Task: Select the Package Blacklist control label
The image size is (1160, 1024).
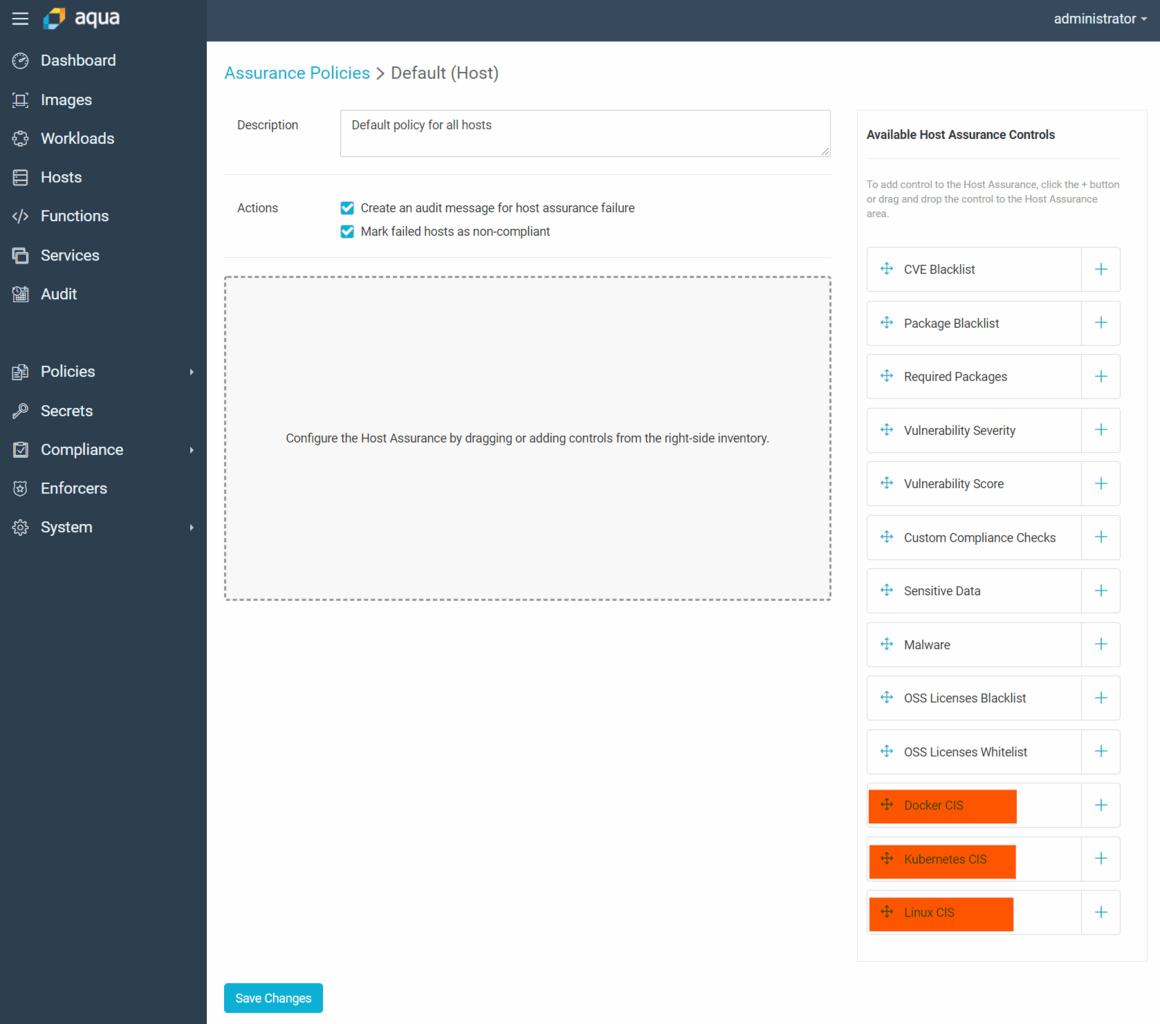Action: tap(951, 323)
